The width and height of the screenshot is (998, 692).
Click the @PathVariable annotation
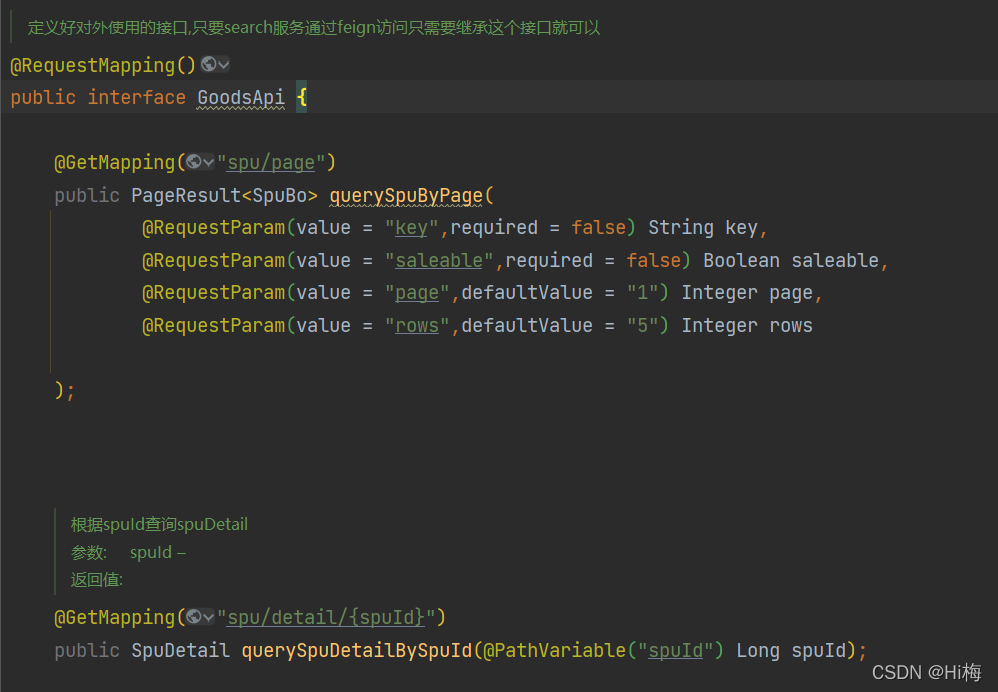coord(554,651)
